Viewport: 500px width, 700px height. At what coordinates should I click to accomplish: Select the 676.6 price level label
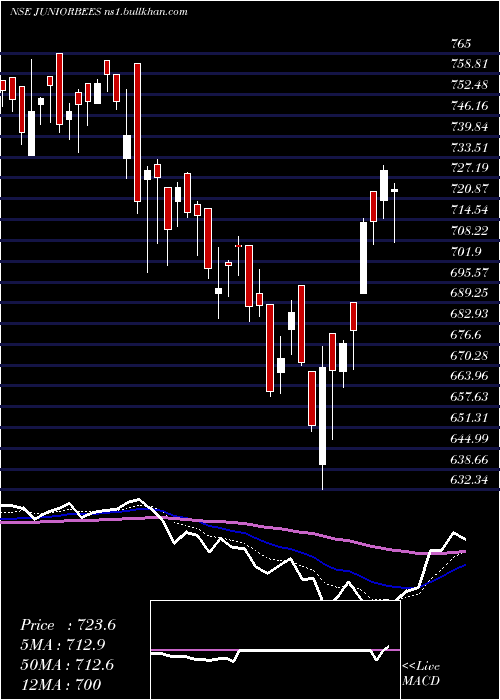[x=466, y=334]
